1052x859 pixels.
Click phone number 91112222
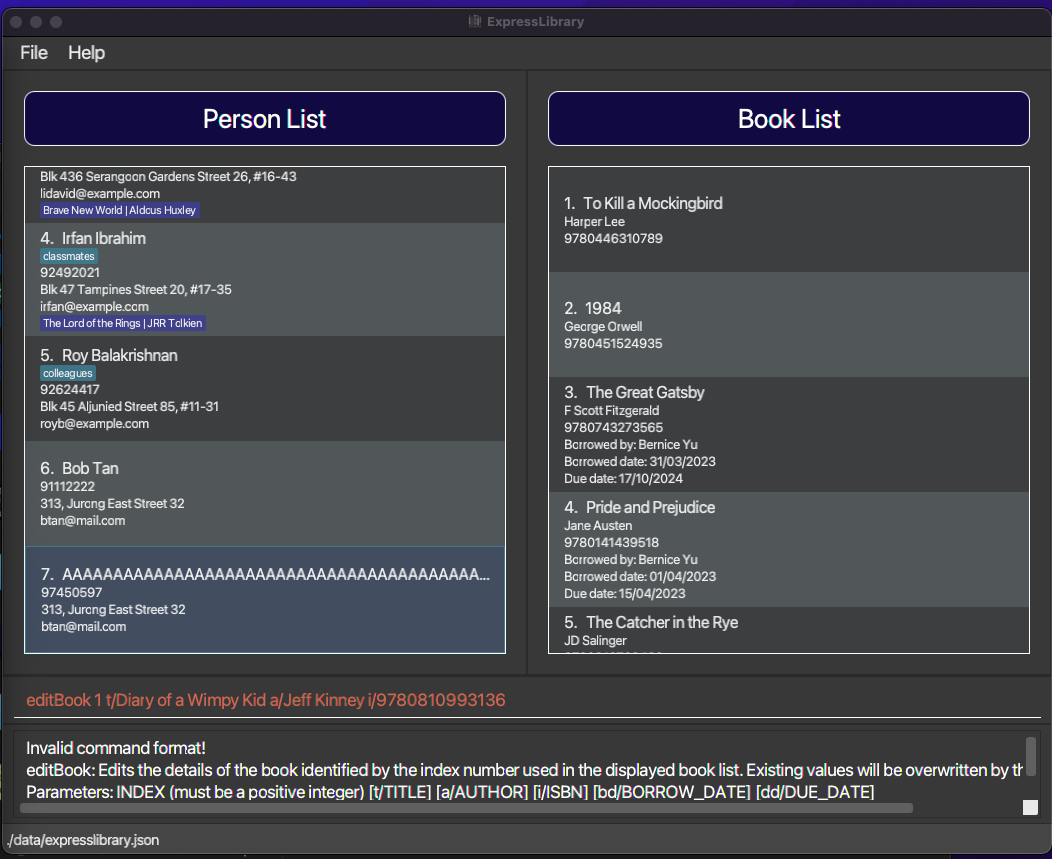pos(67,486)
